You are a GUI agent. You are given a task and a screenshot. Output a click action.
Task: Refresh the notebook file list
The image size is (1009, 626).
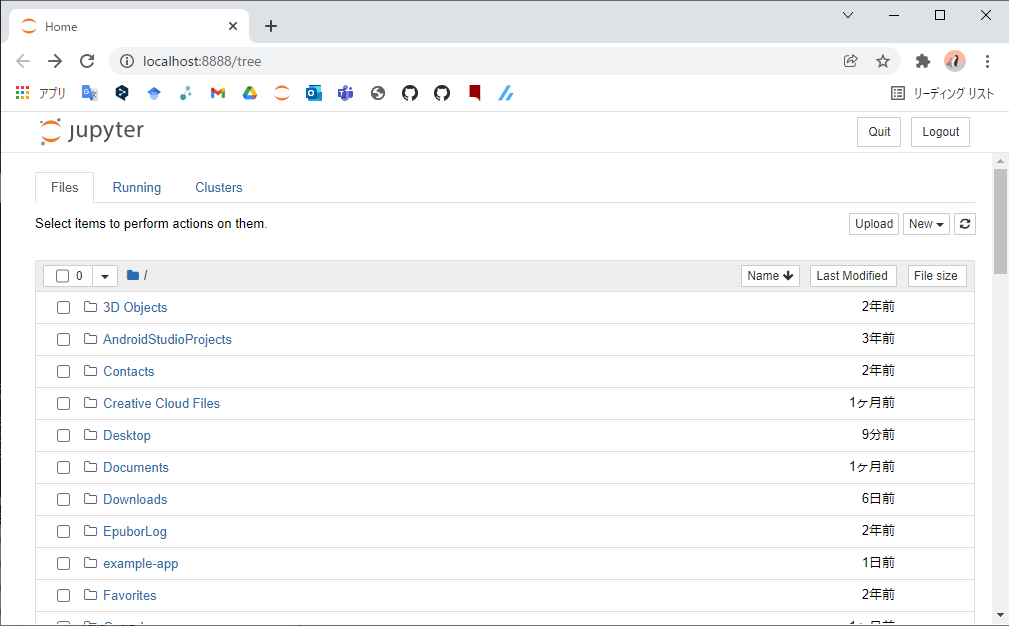[x=965, y=224]
